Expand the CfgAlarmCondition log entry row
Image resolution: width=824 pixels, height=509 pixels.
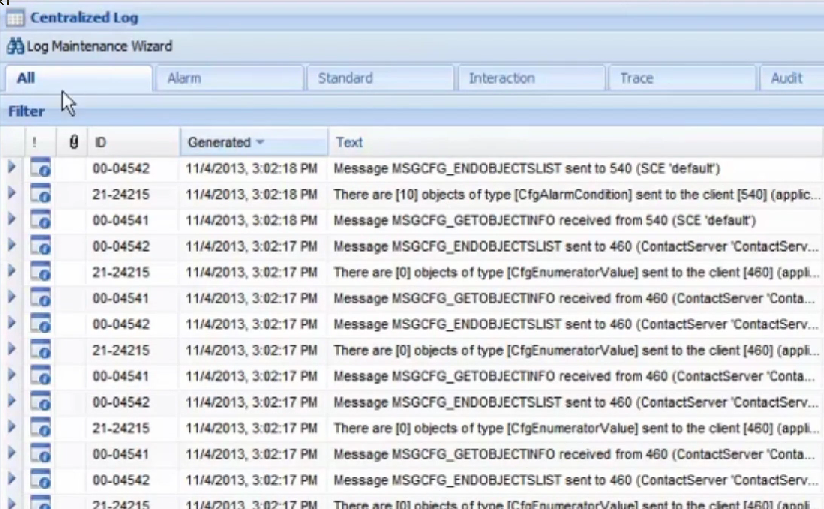(12, 194)
